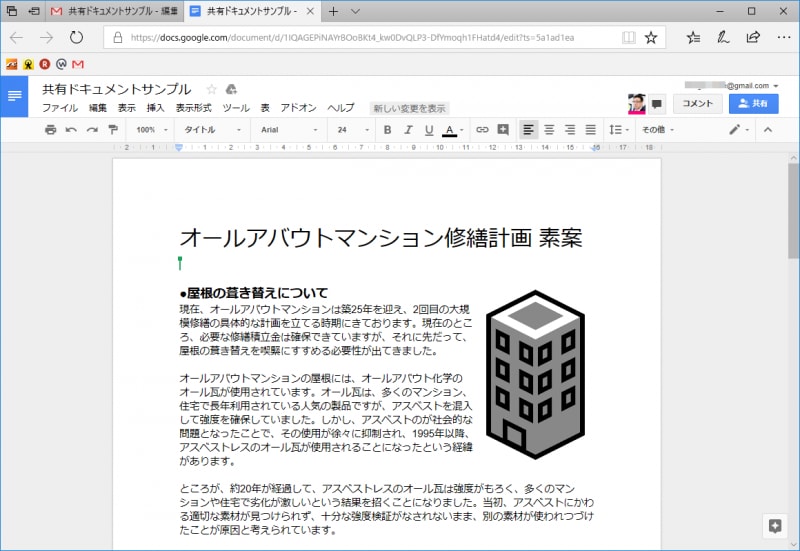The image size is (800, 551).
Task: Click the Explore button at bottom right
Action: [x=775, y=526]
